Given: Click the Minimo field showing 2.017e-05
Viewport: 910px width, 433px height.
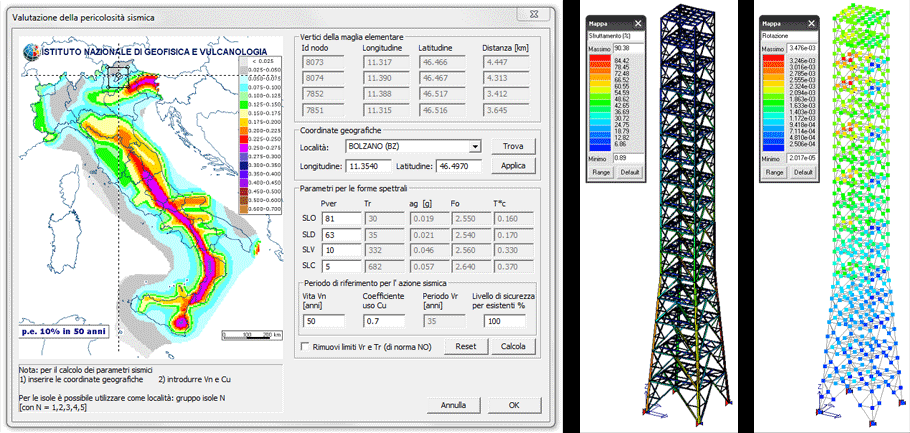Looking at the screenshot, I should (802, 158).
